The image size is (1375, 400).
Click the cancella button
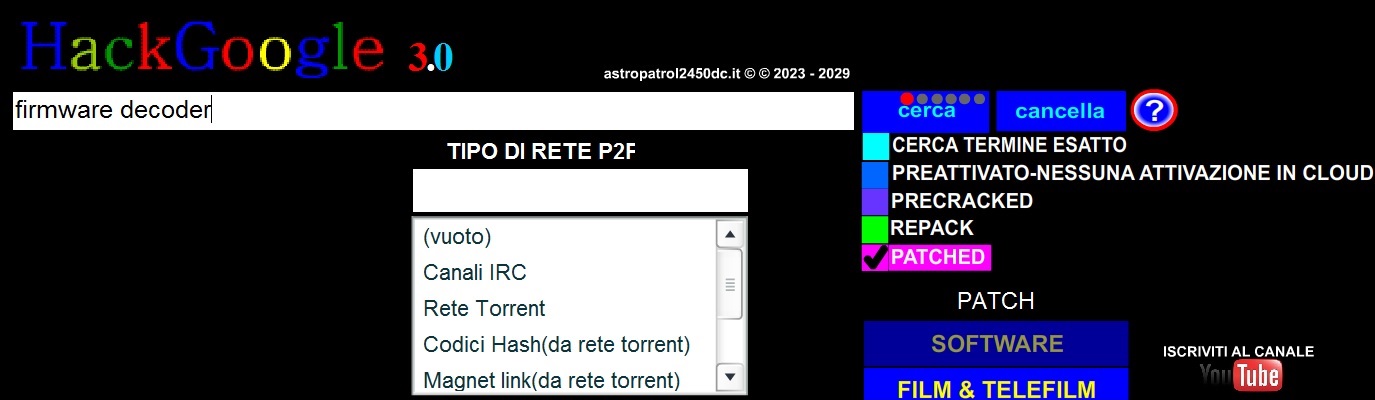(x=1060, y=111)
